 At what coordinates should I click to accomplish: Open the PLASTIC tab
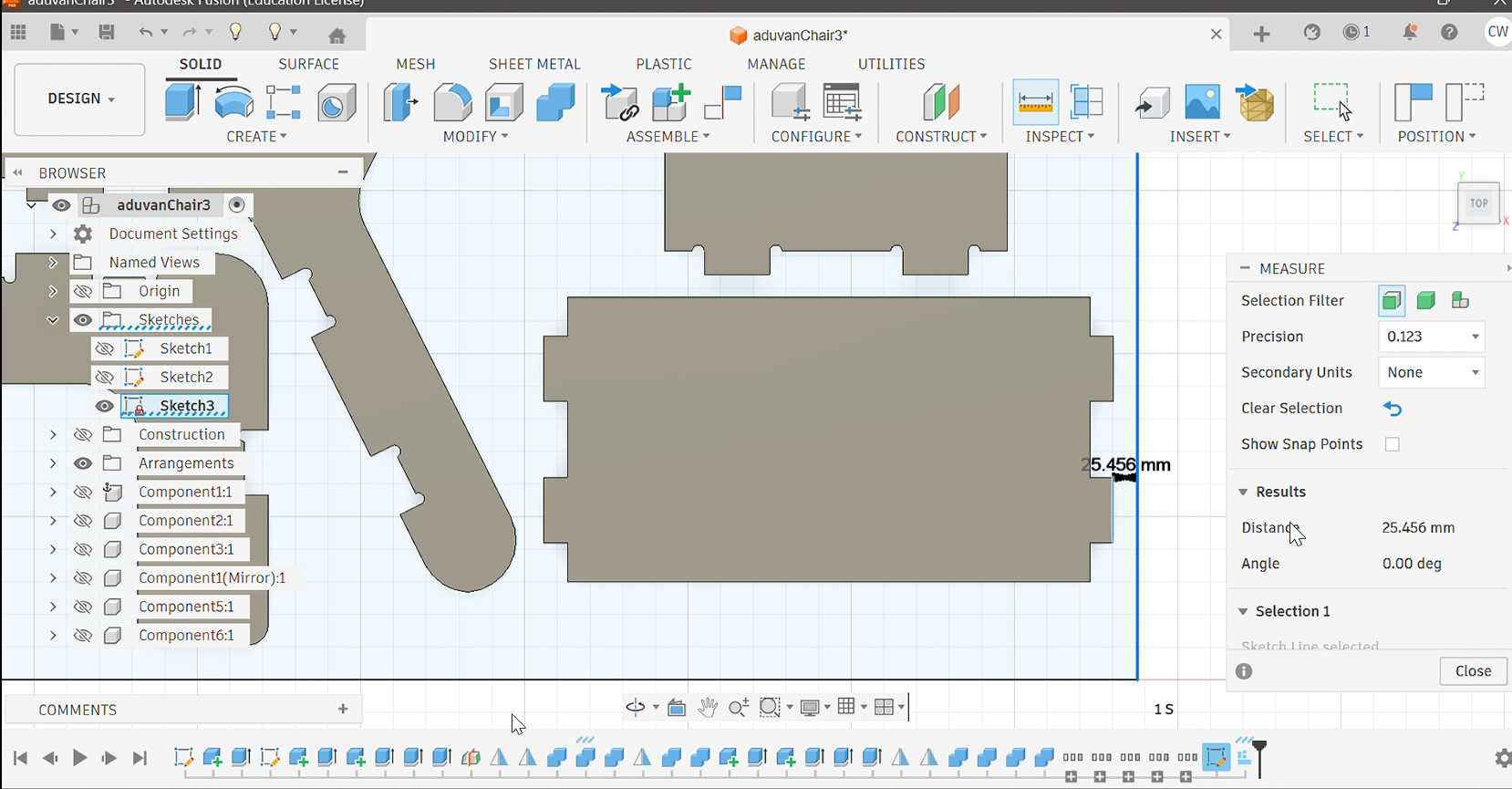[x=664, y=64]
